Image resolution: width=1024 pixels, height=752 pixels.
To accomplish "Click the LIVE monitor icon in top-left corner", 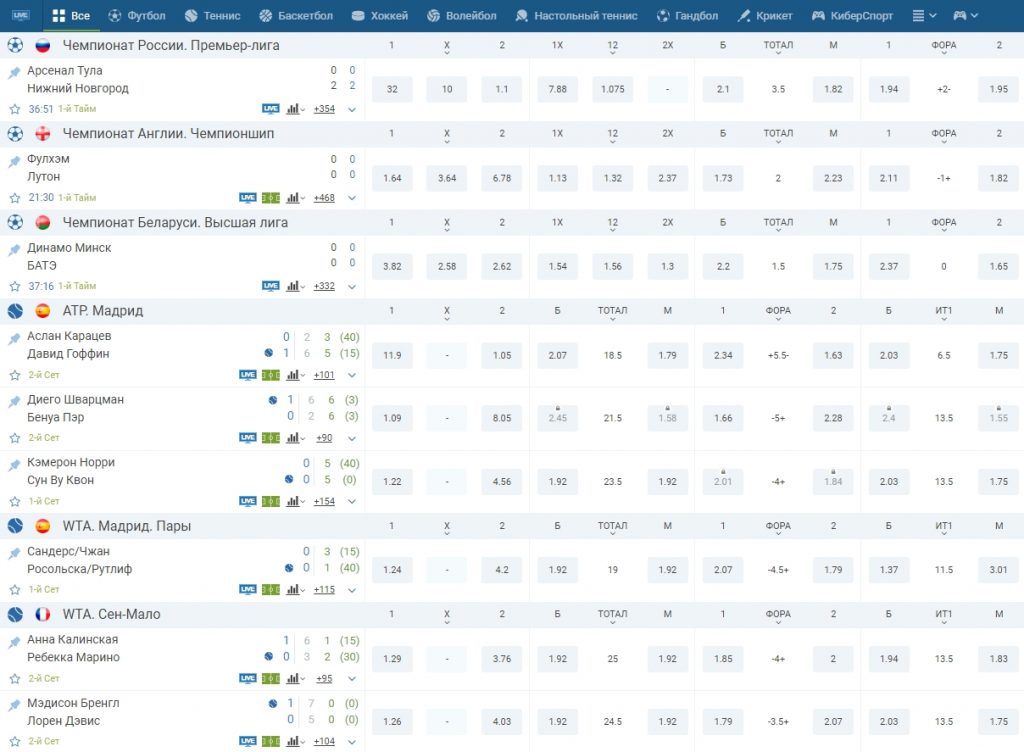I will tap(21, 15).
